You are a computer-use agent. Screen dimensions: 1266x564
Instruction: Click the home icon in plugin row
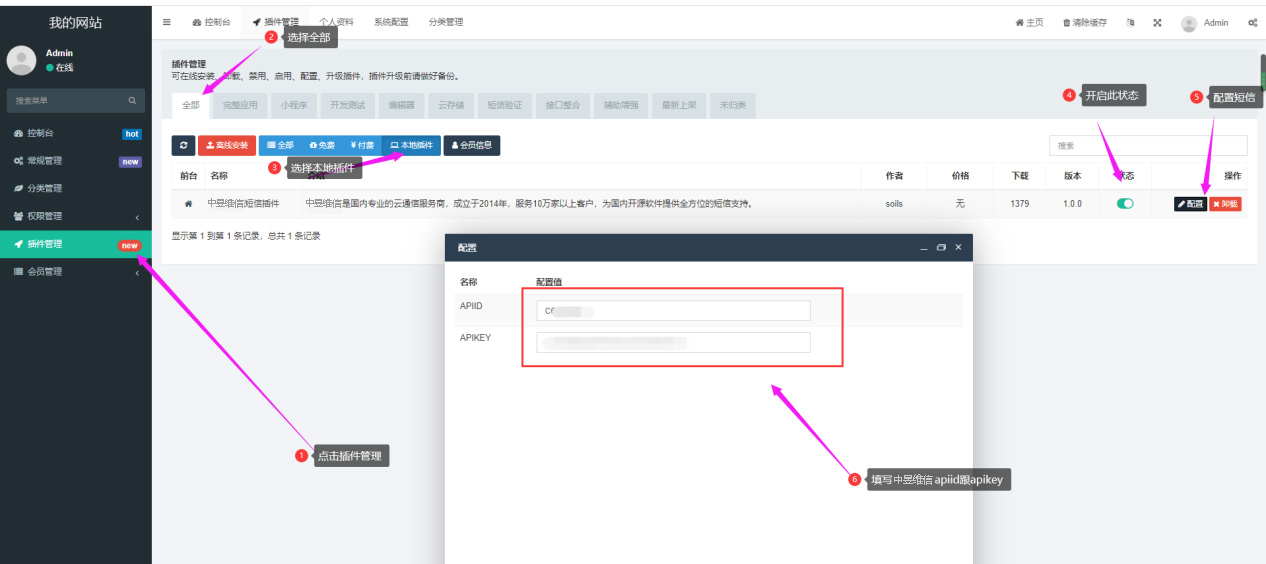[188, 204]
